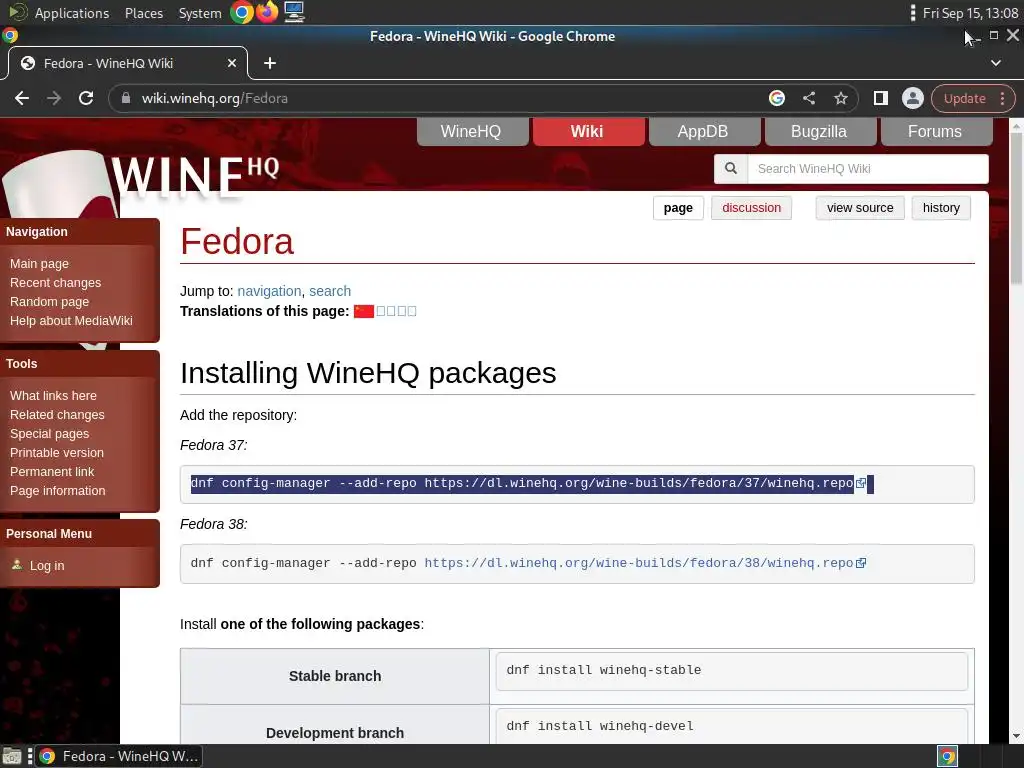
Task: Open the page history tab
Action: click(x=940, y=208)
